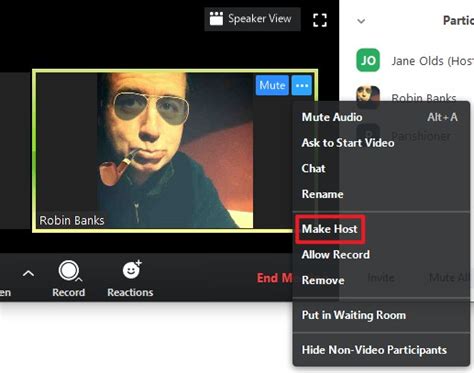Select Remove from the context menu

point(381,280)
